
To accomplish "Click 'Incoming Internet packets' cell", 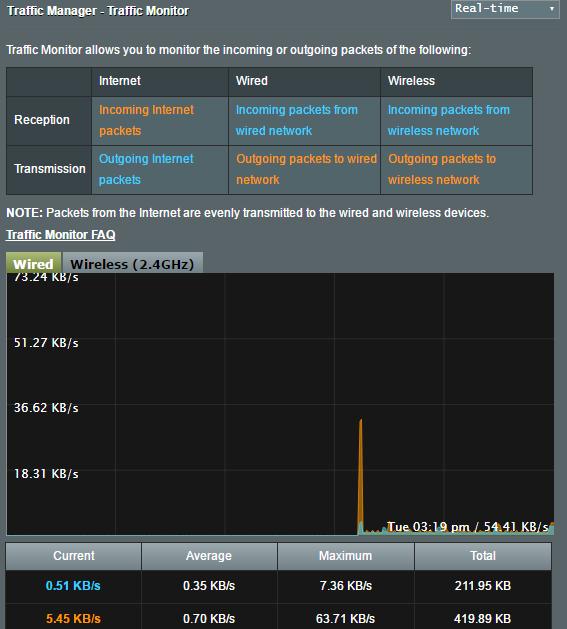I will pos(160,121).
